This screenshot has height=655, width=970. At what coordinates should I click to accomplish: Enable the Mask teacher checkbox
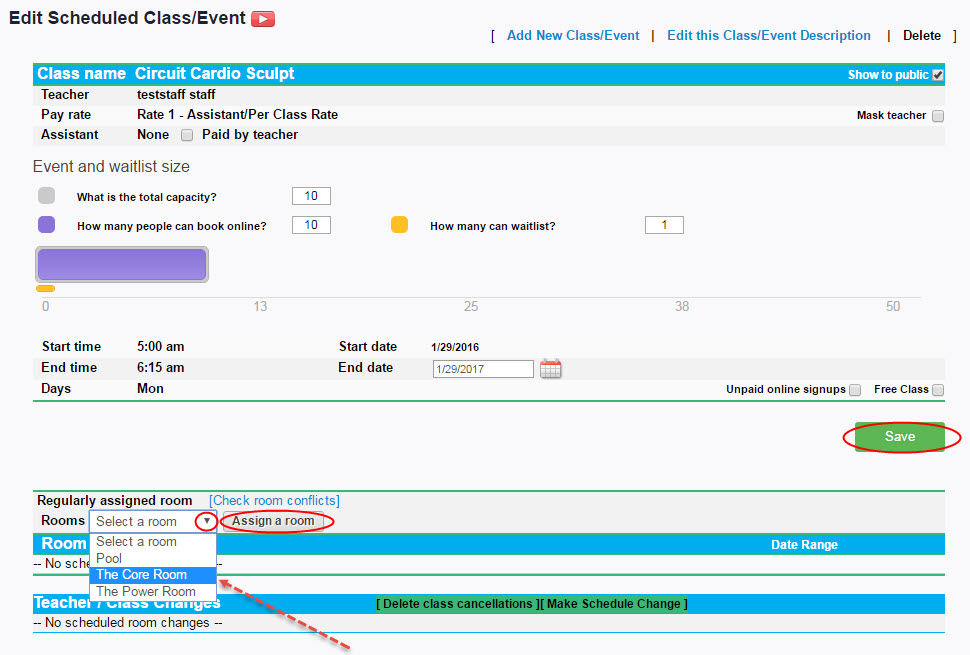click(x=938, y=115)
